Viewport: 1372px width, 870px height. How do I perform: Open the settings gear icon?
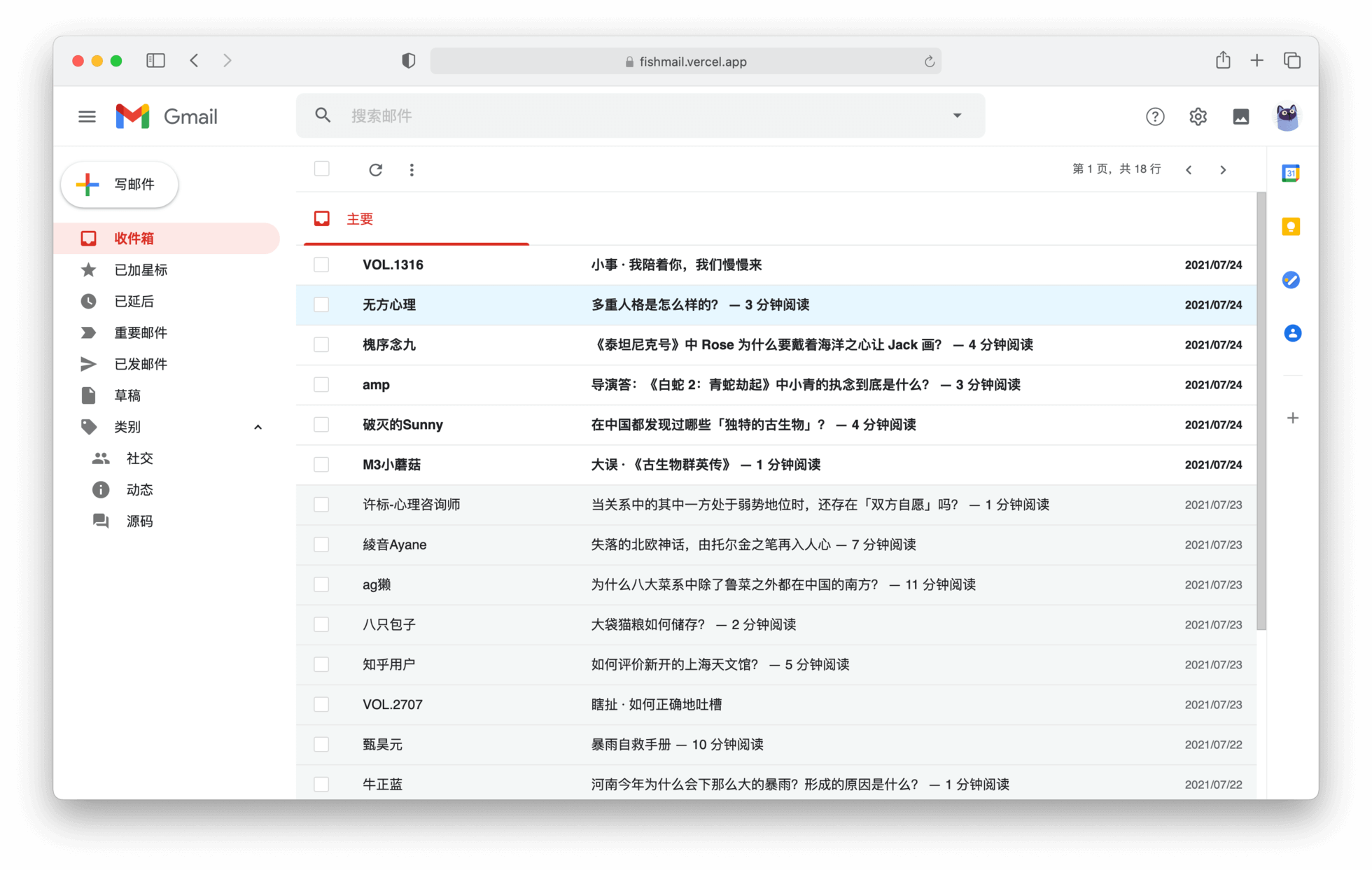click(1198, 116)
